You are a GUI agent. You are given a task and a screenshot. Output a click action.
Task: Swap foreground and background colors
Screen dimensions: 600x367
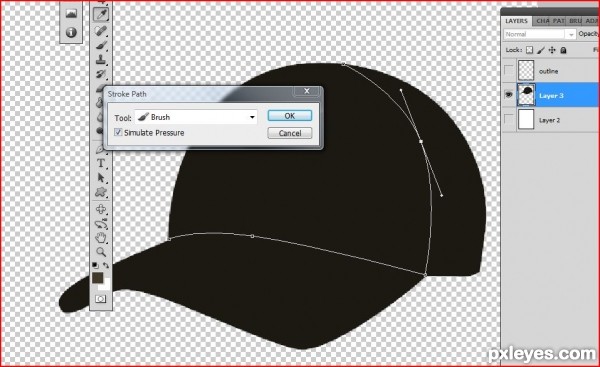click(106, 265)
